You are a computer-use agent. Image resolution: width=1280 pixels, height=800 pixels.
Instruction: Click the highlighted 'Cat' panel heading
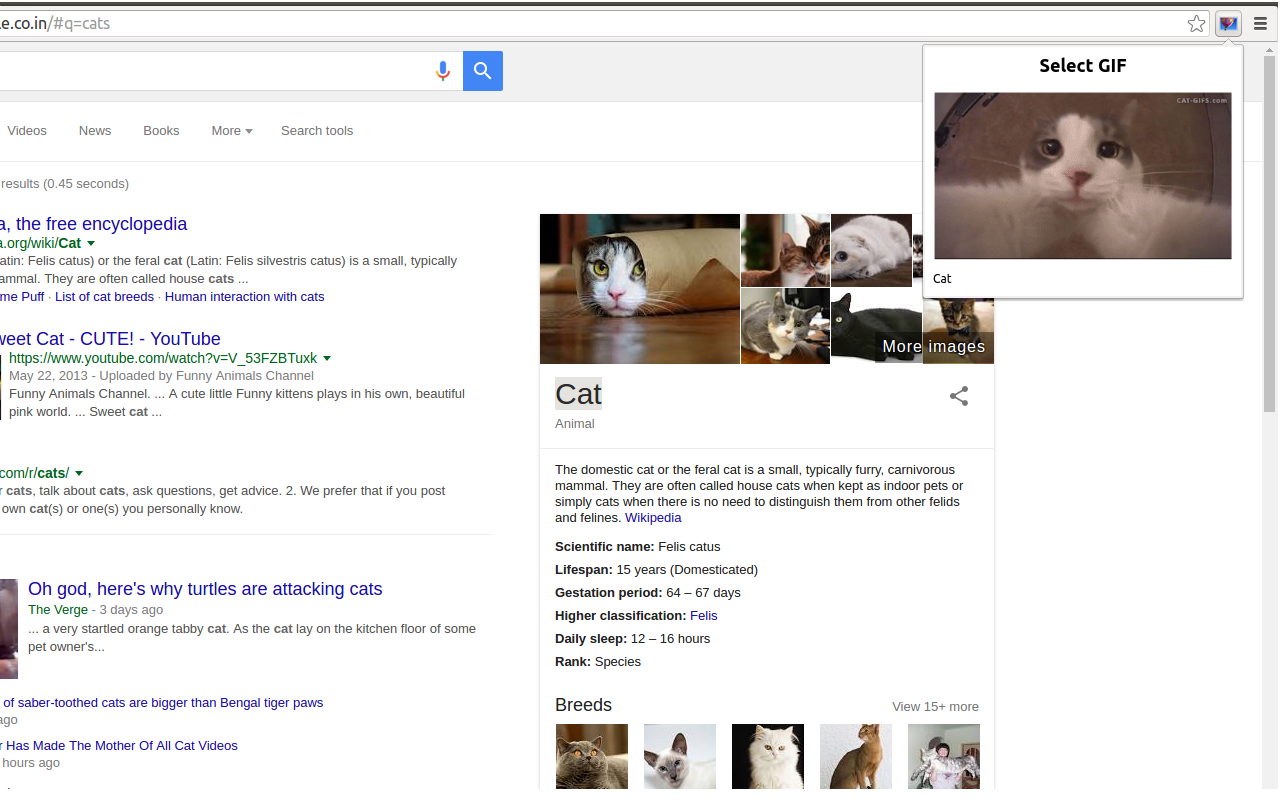pos(579,394)
